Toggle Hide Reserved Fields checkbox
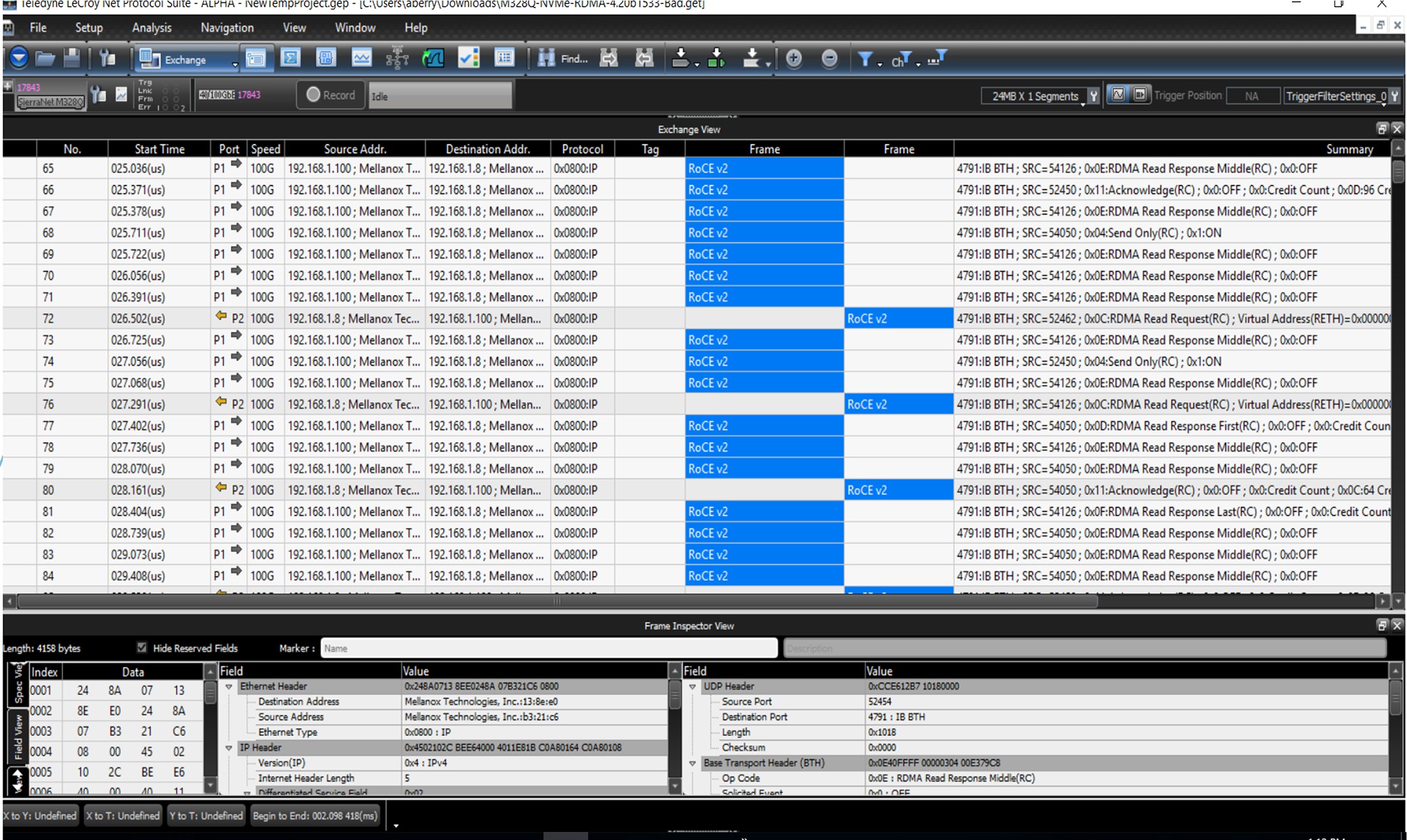This screenshot has width=1407, height=840. 142,647
